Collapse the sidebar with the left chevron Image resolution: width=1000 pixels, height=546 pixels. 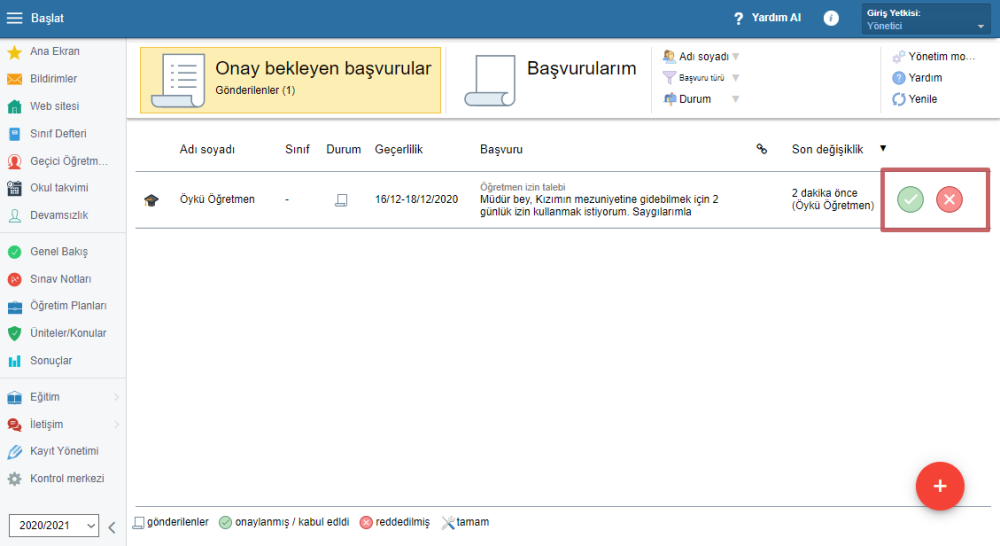pos(112,528)
